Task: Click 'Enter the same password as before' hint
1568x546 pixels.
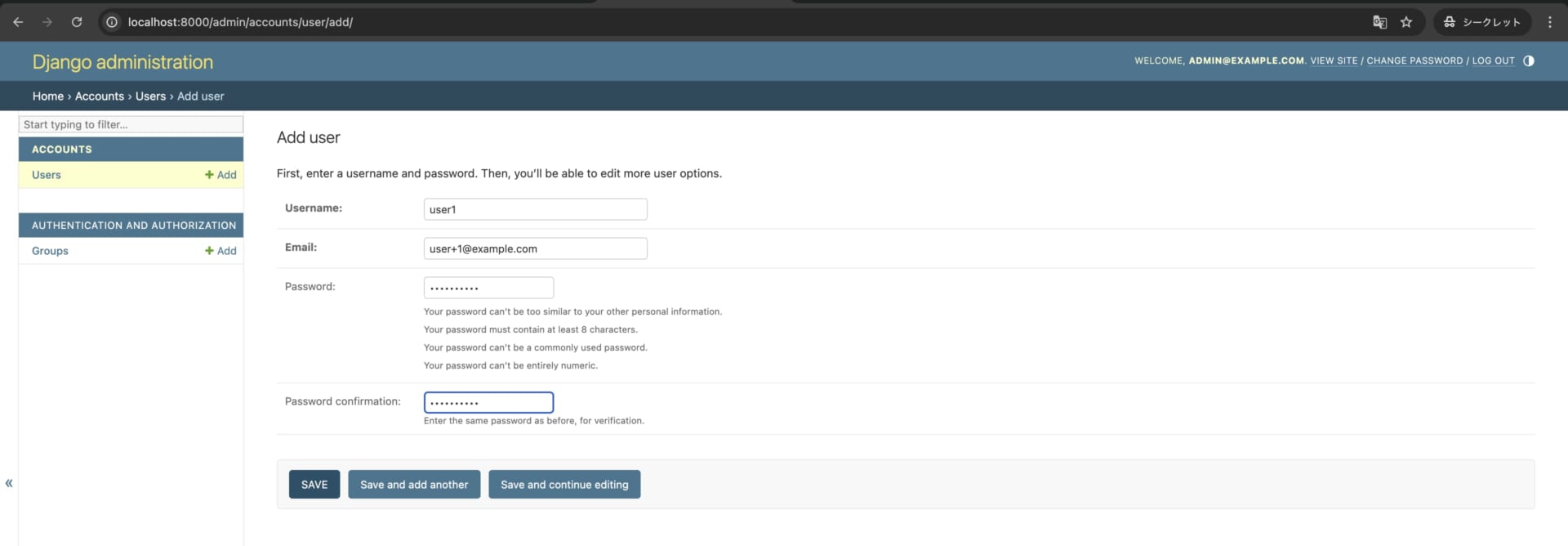Action: click(534, 421)
